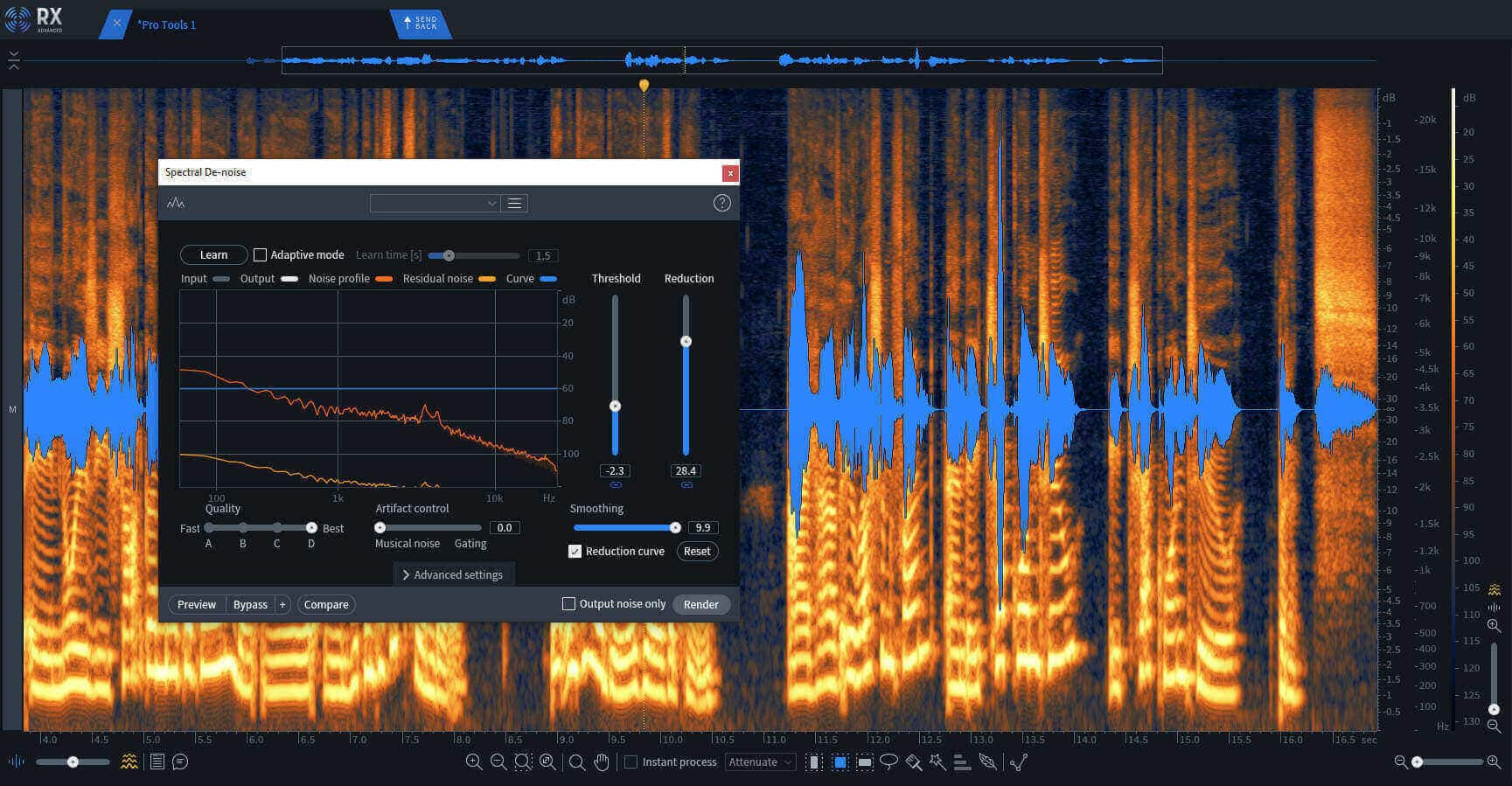This screenshot has width=1512, height=786.
Task: Enable Adaptive mode checkbox
Action: [x=260, y=254]
